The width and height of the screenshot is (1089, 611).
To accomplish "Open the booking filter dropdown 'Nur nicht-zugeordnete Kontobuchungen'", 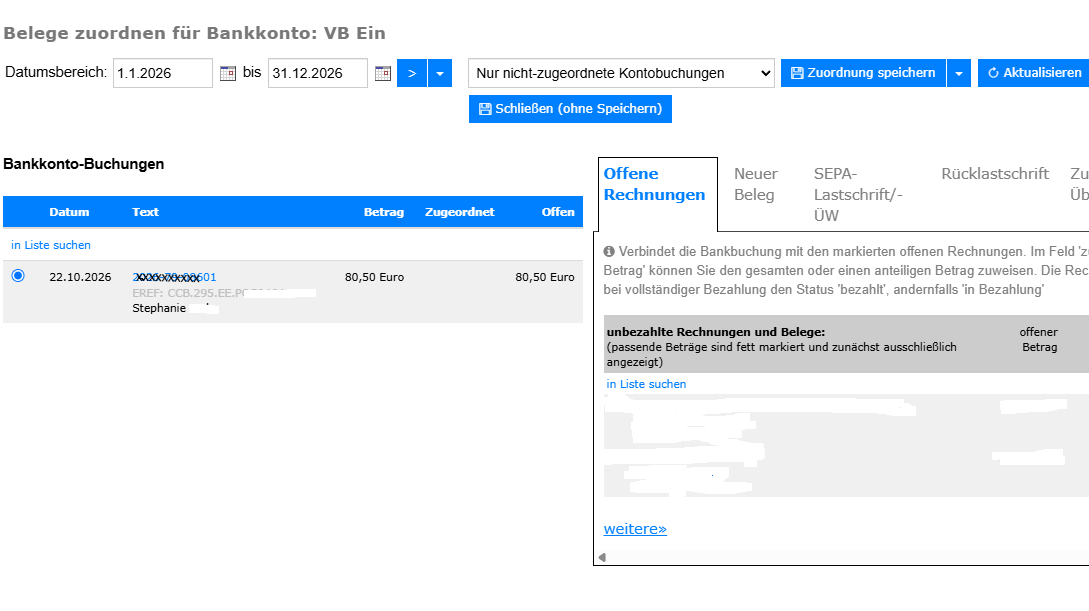I will (x=622, y=73).
